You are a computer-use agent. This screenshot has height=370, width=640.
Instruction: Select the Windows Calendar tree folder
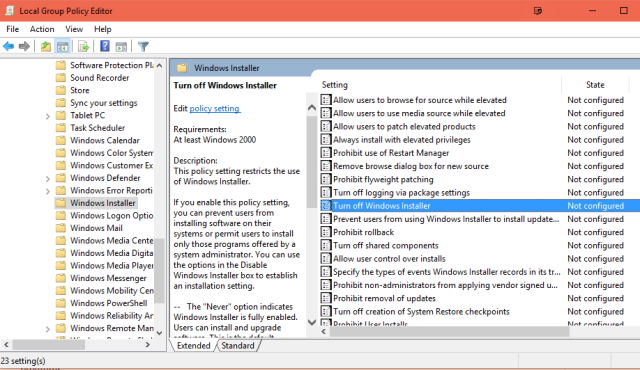[104, 140]
